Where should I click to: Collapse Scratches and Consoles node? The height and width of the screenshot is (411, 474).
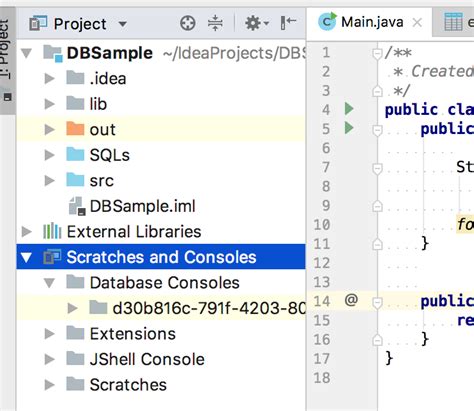[x=27, y=257]
